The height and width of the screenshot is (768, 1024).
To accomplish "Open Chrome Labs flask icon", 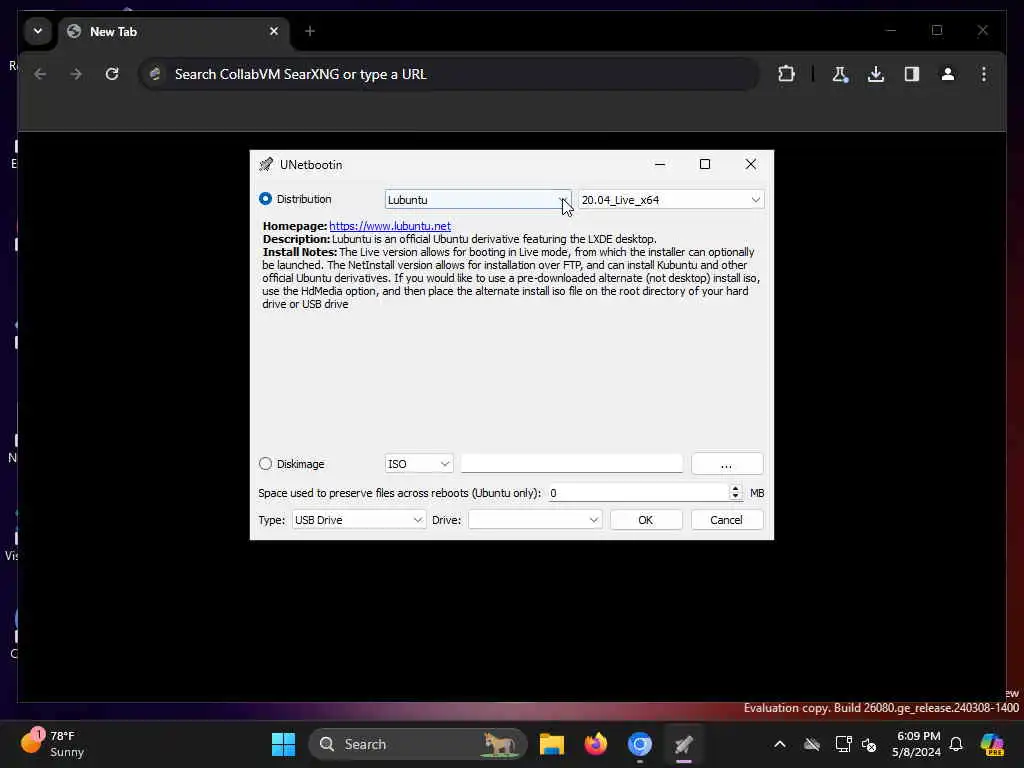I will tap(840, 74).
